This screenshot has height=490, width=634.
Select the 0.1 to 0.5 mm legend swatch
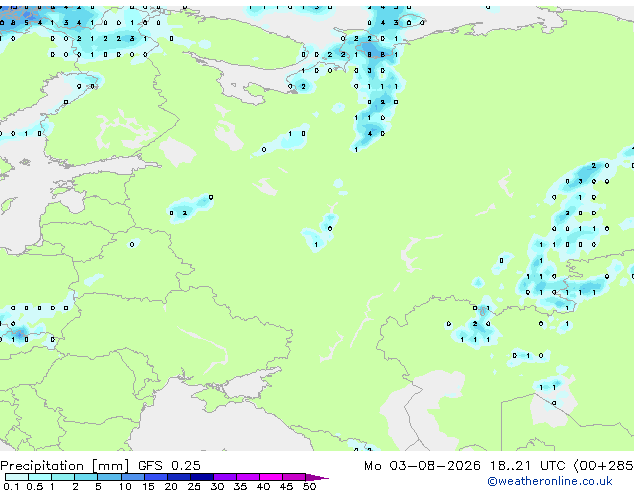(17, 477)
